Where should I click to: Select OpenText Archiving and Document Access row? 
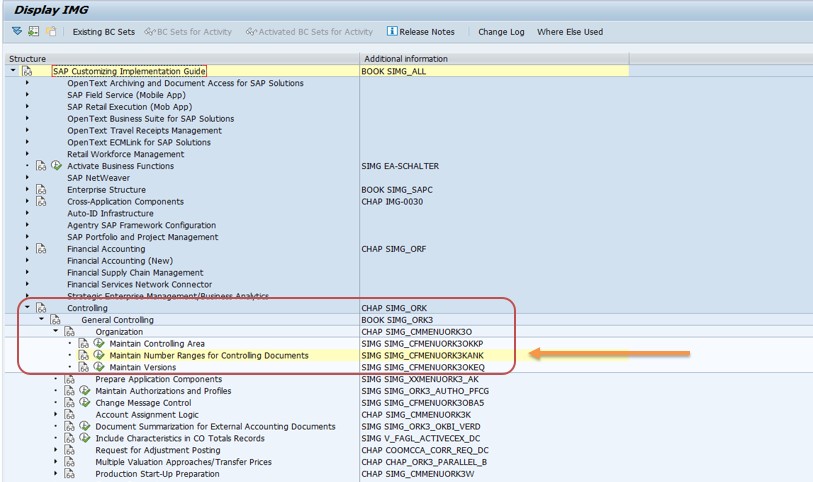coord(185,83)
